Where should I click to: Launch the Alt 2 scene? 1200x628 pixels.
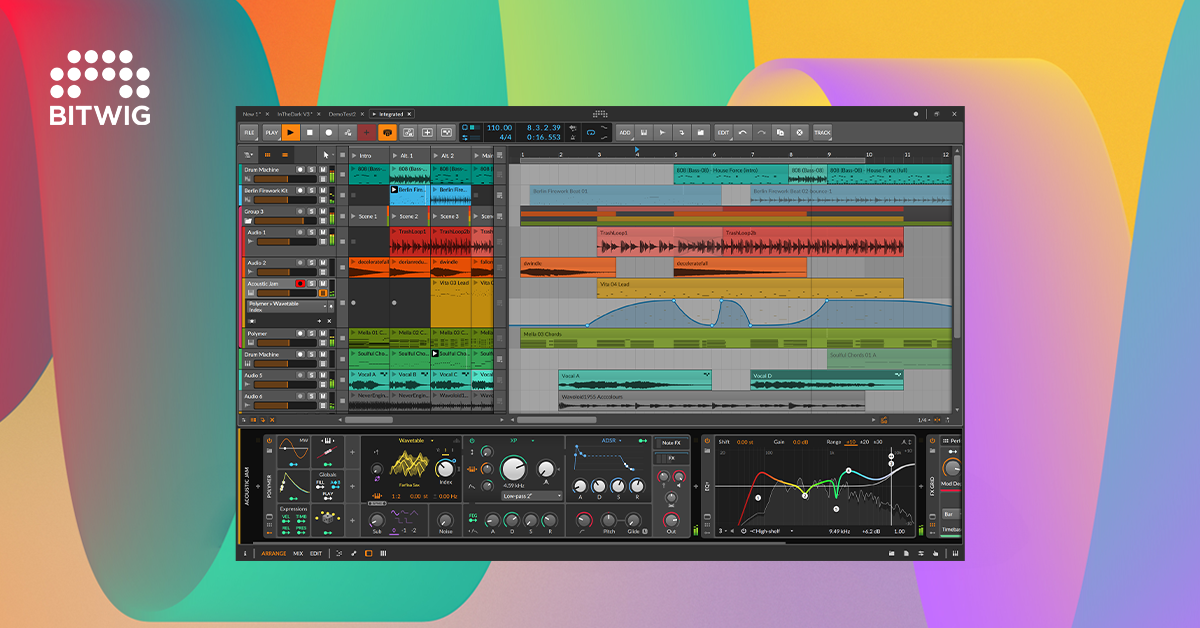(x=435, y=155)
